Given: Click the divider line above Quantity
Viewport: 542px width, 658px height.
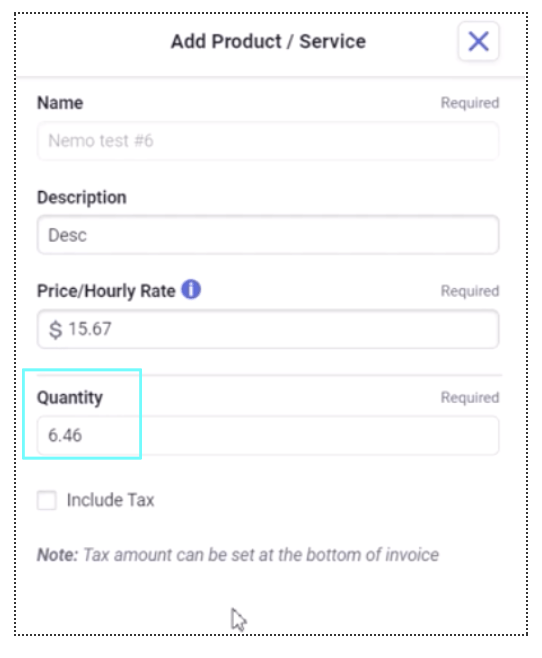Looking at the screenshot, I should point(321,375).
